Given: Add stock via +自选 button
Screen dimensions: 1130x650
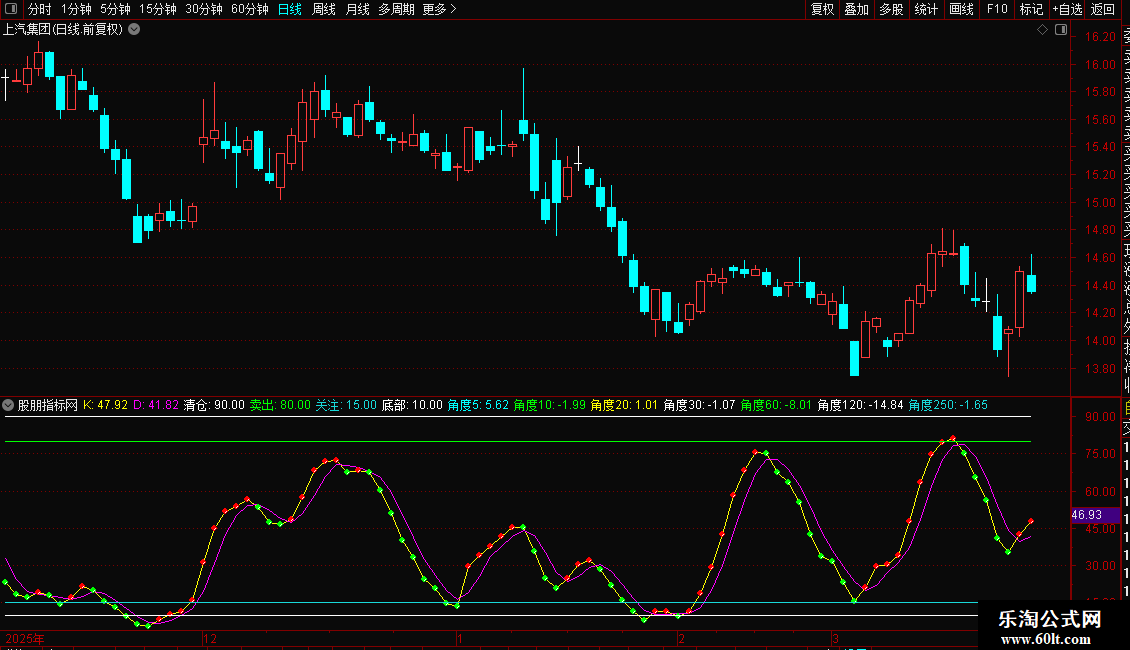Looking at the screenshot, I should click(x=1067, y=9).
